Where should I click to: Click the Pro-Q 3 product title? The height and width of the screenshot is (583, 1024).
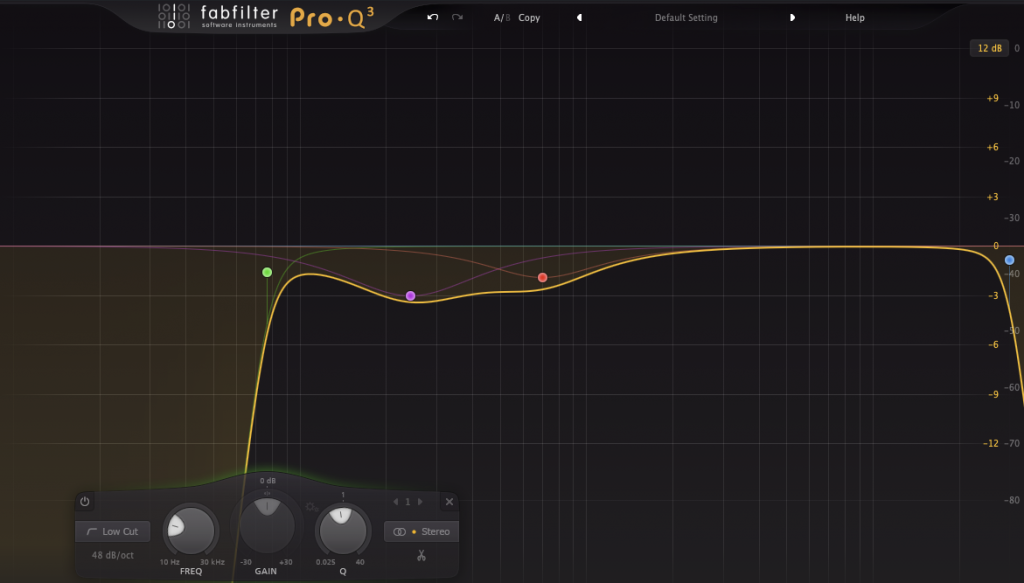coord(332,18)
